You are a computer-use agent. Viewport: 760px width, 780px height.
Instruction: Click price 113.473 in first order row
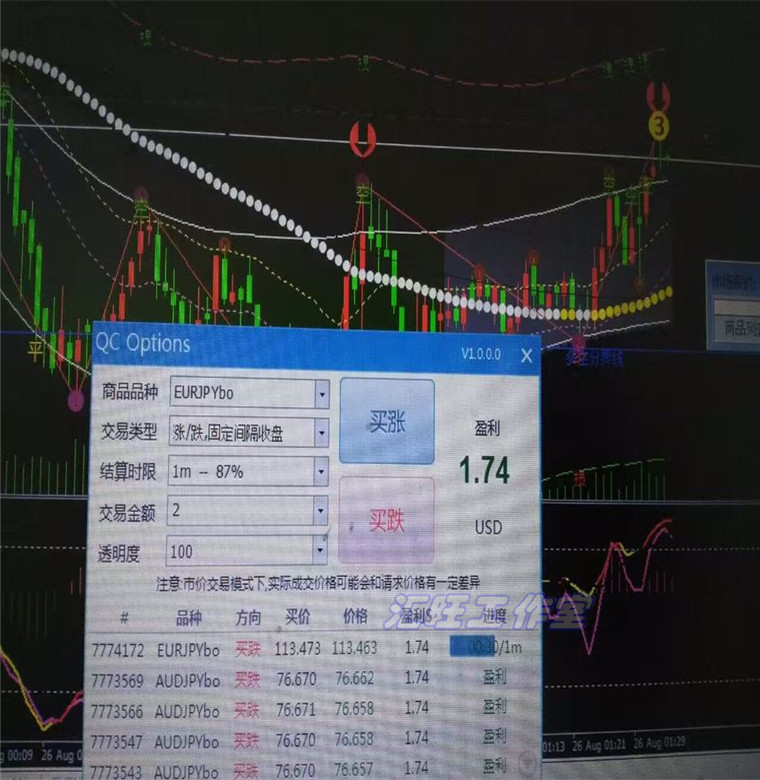click(297, 648)
